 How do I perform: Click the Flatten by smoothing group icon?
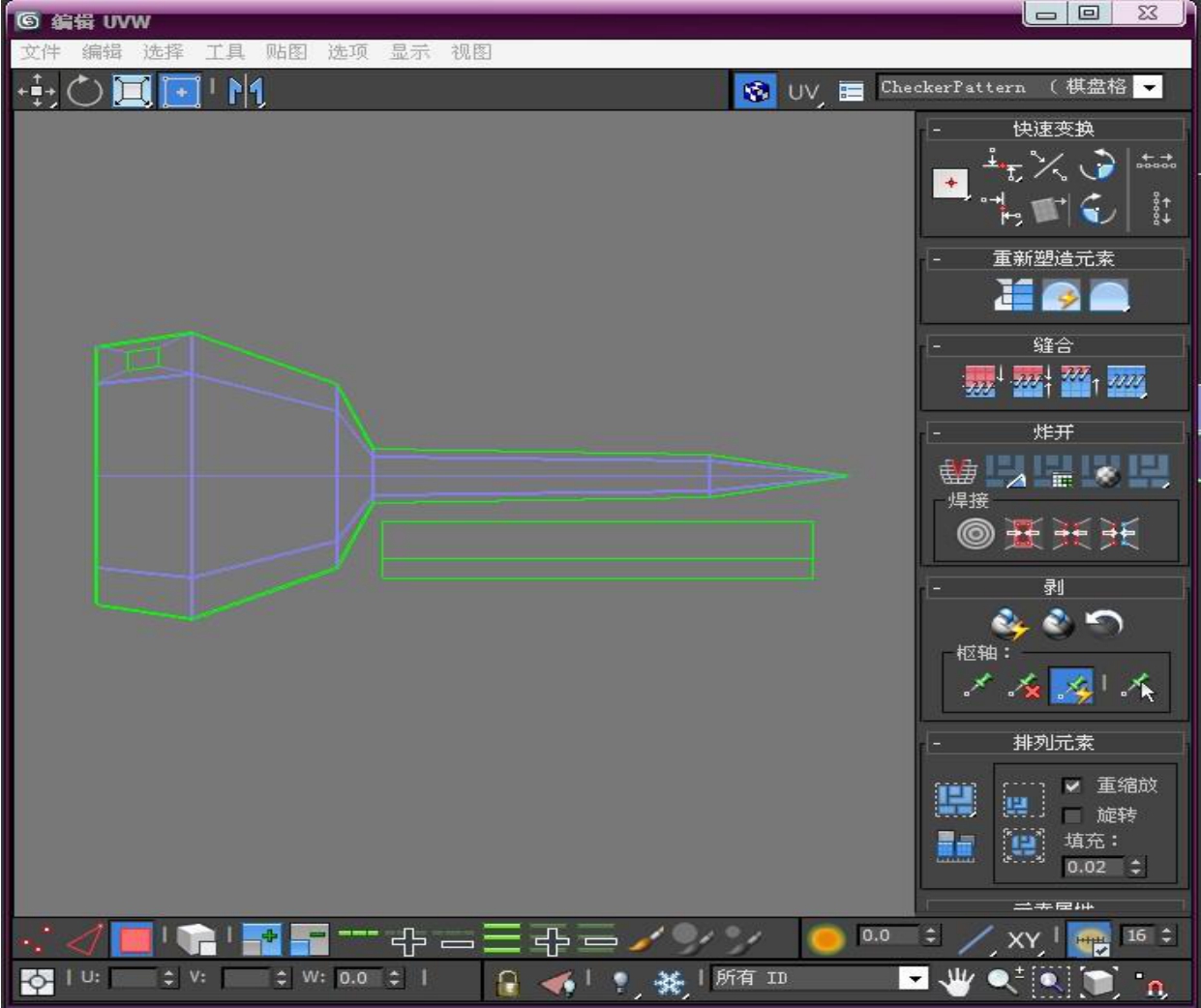1054,471
